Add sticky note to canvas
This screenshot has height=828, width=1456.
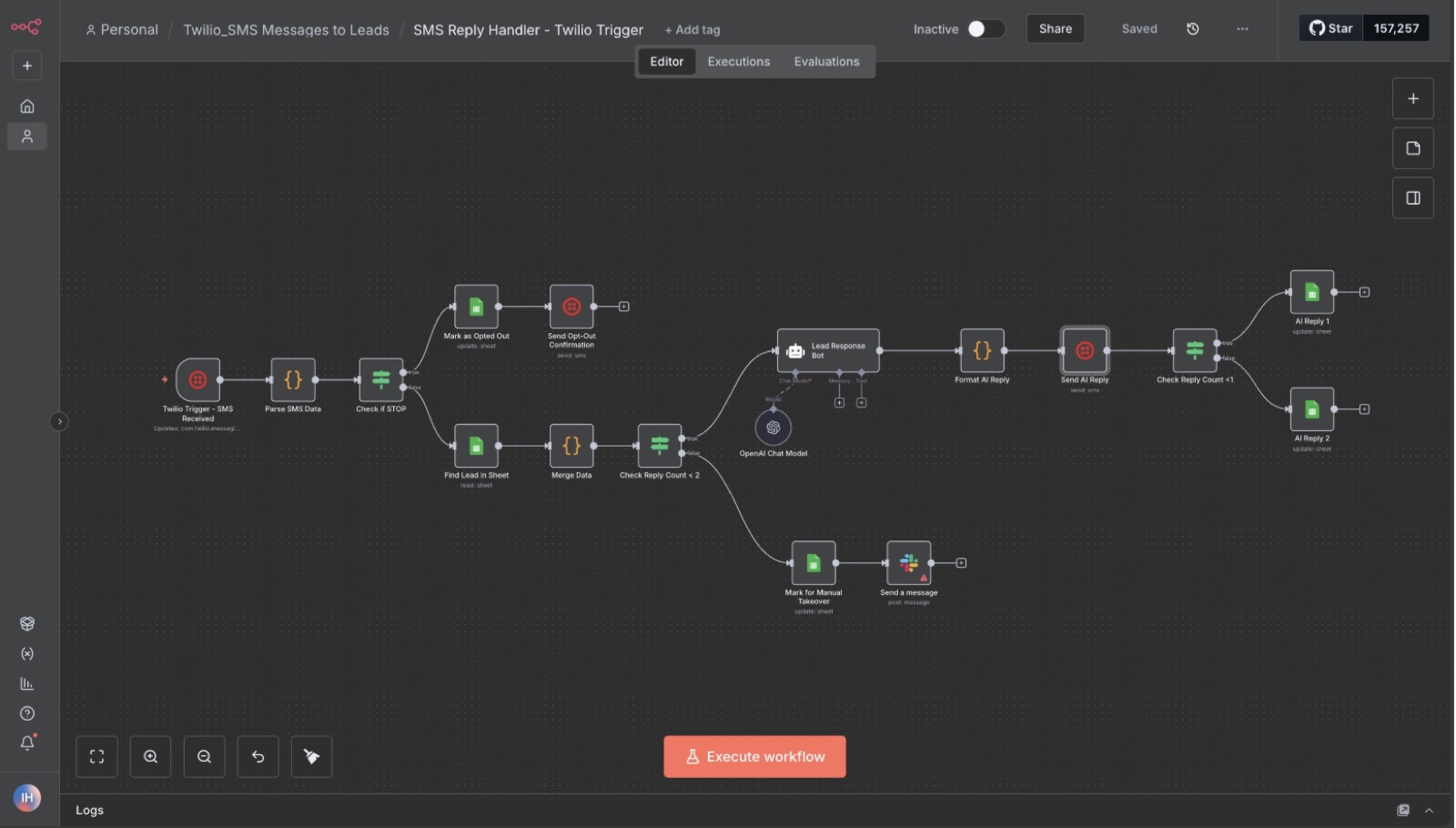pos(1413,148)
